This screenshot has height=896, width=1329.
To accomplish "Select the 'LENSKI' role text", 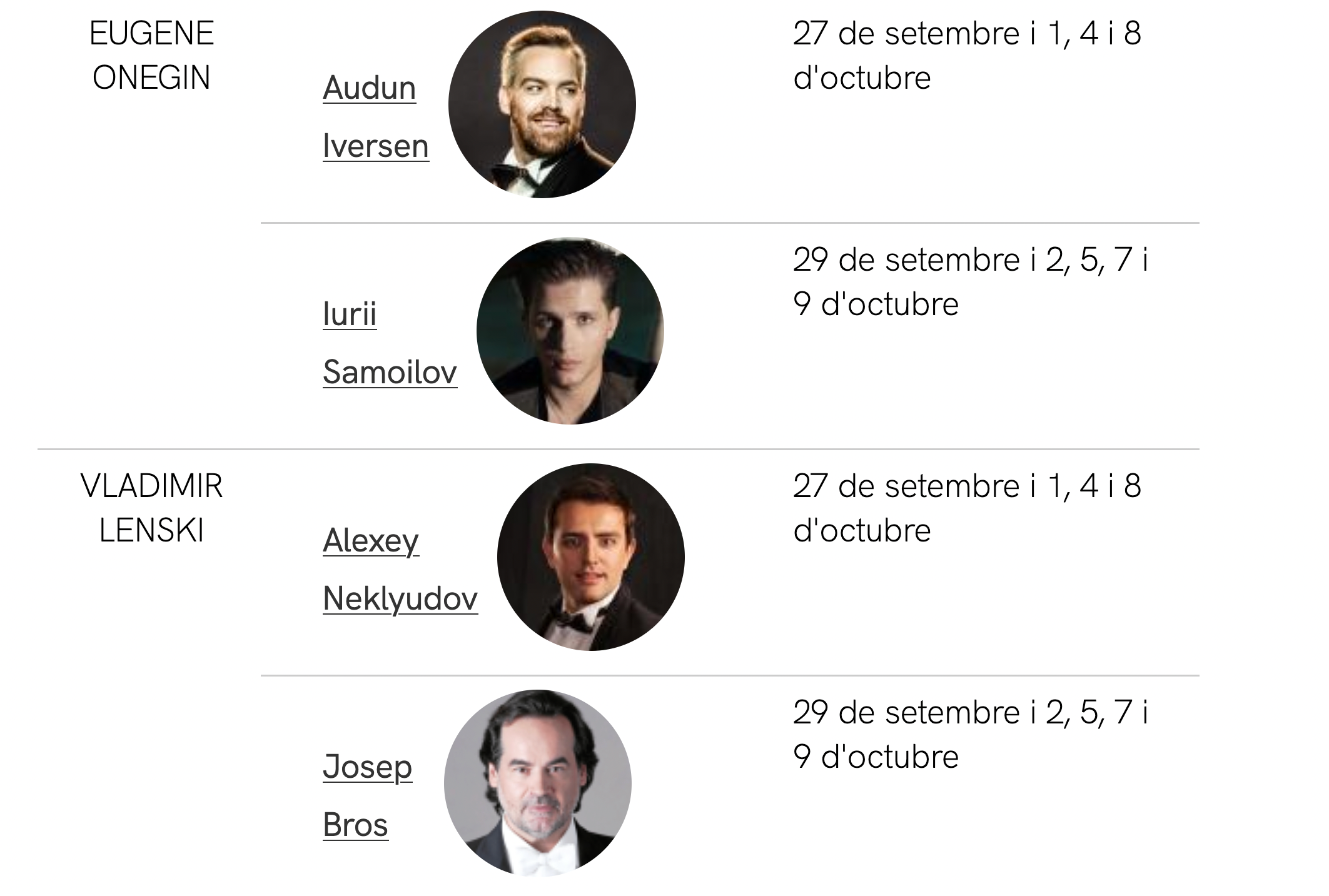I will [151, 531].
